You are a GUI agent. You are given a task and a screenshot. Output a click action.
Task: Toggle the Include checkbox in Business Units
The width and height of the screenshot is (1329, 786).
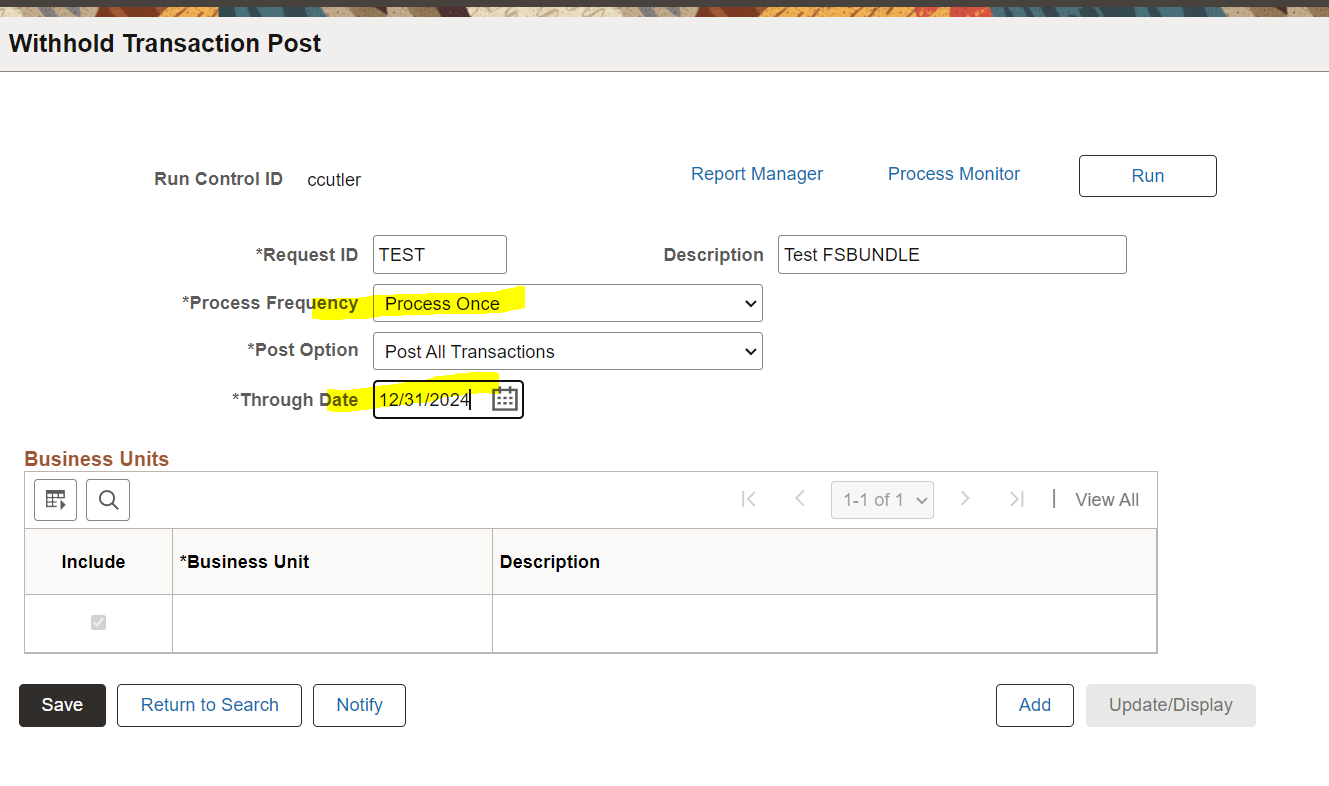pos(98,622)
